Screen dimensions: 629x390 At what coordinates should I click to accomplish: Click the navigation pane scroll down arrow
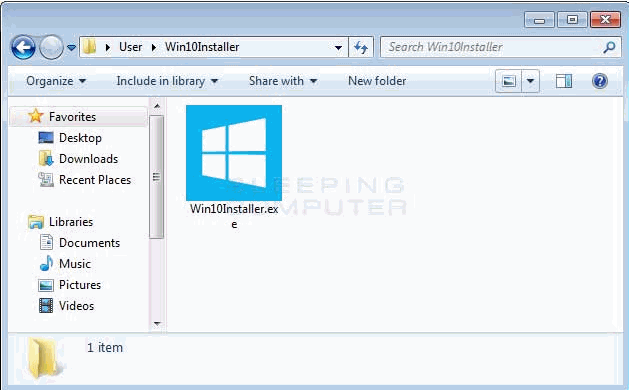pos(157,323)
